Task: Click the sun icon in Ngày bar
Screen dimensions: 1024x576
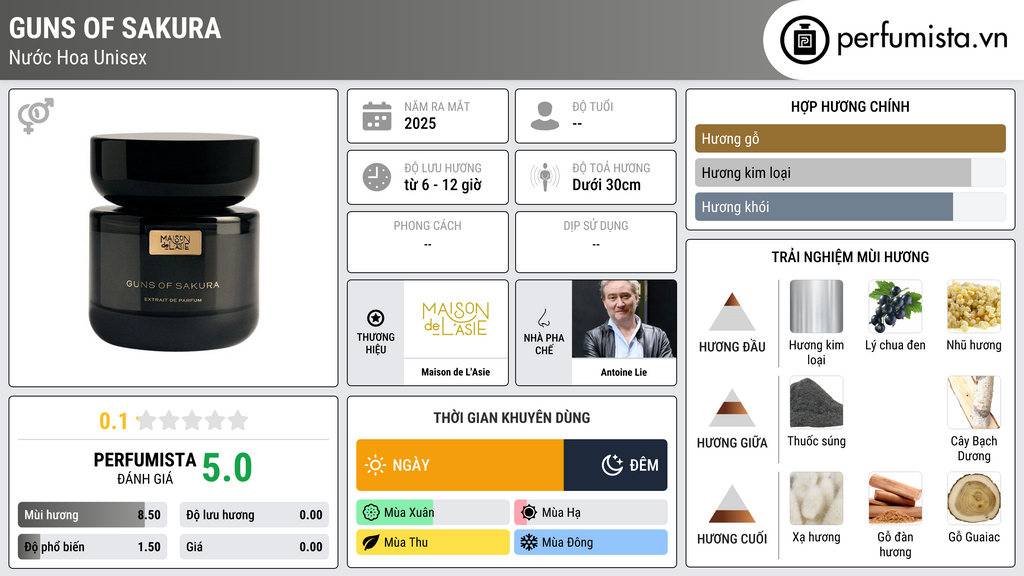Action: point(376,465)
